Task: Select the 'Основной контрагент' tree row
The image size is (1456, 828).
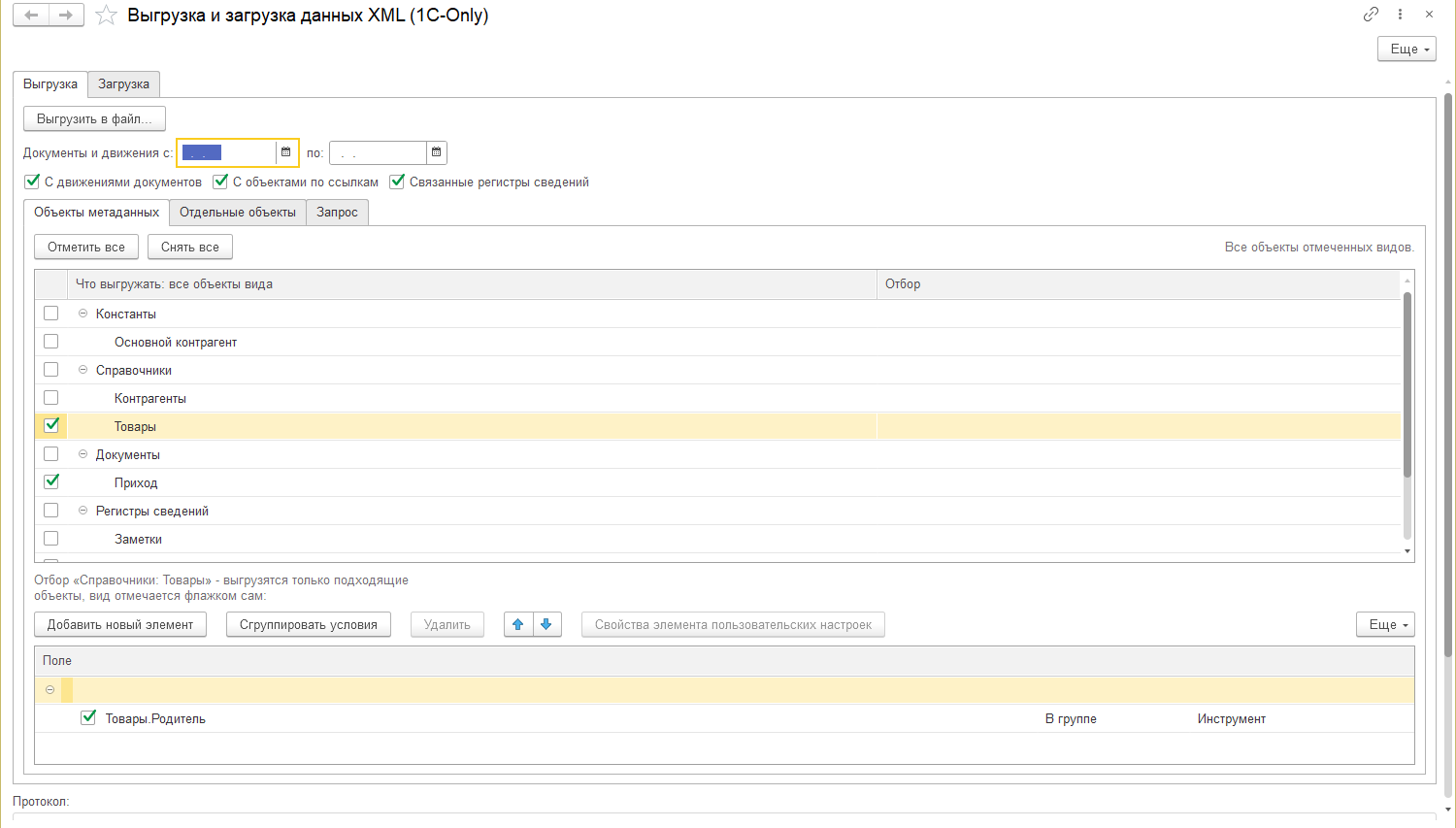Action: click(718, 342)
